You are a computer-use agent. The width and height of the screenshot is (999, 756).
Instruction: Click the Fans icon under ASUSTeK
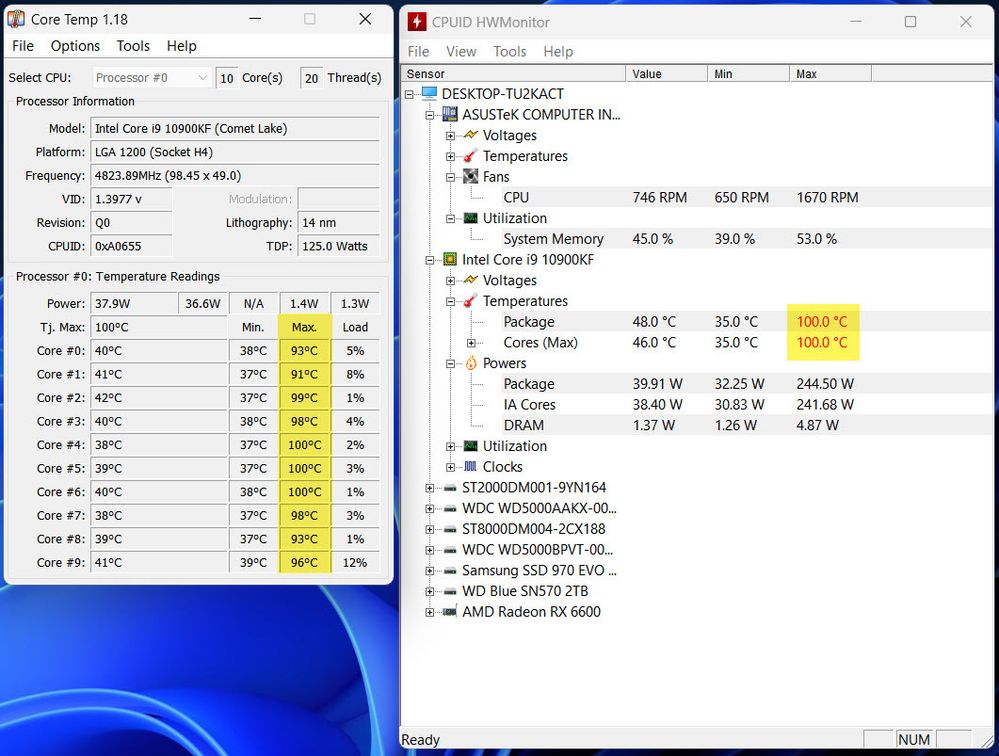point(470,177)
